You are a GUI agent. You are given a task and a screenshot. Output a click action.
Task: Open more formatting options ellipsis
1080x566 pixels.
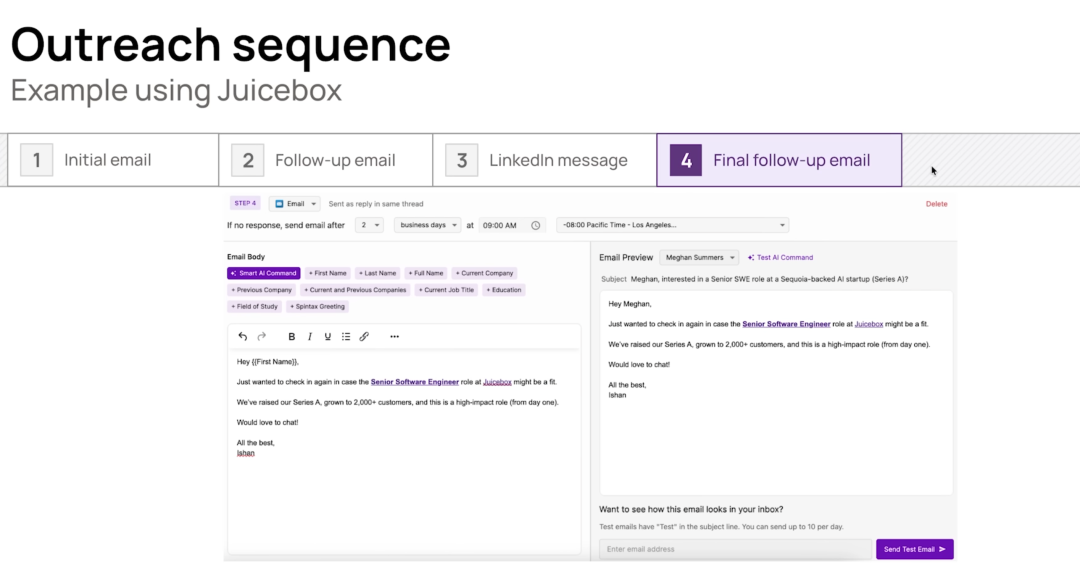394,337
